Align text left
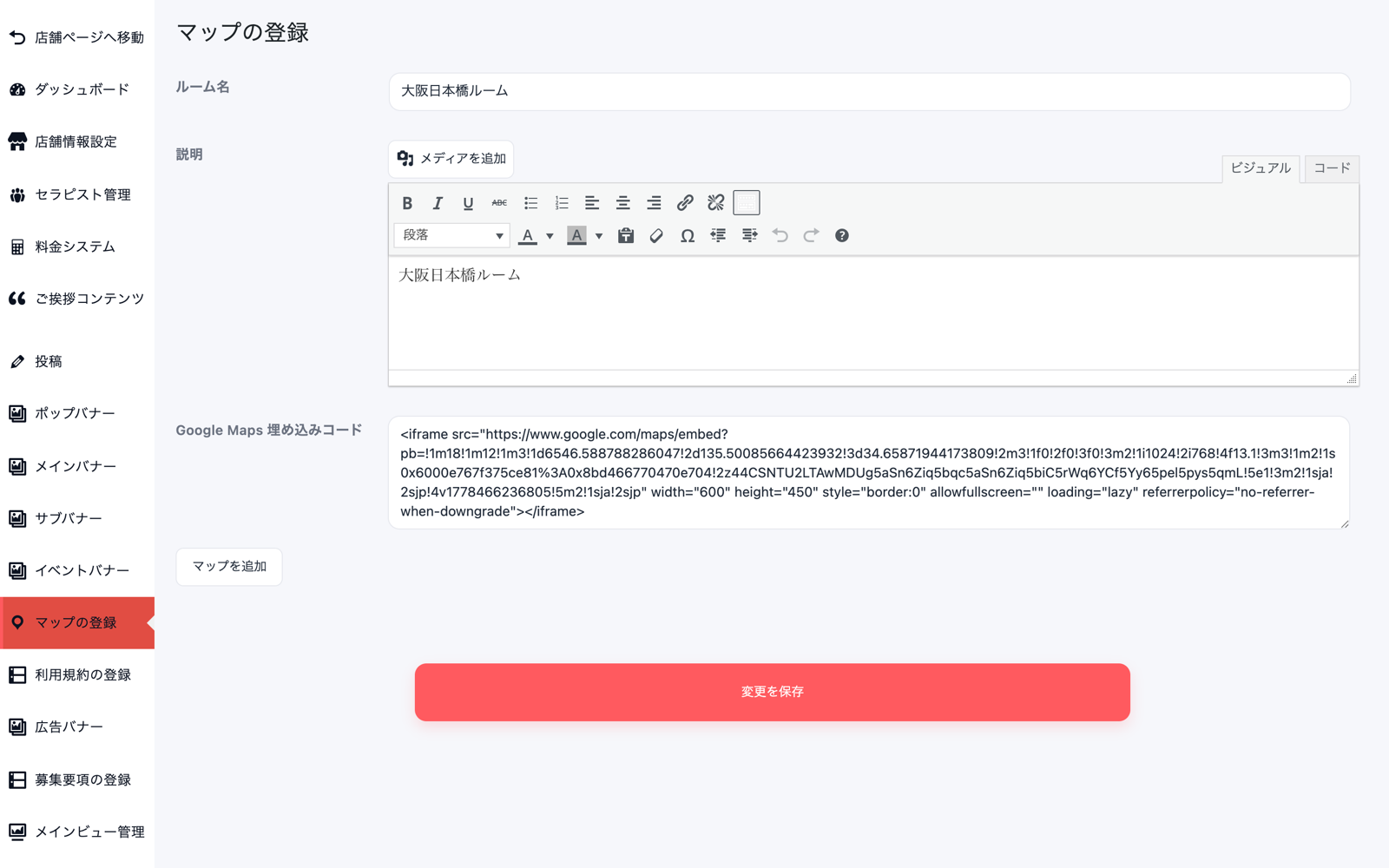Screen dimensions: 1389x868 click(x=592, y=203)
